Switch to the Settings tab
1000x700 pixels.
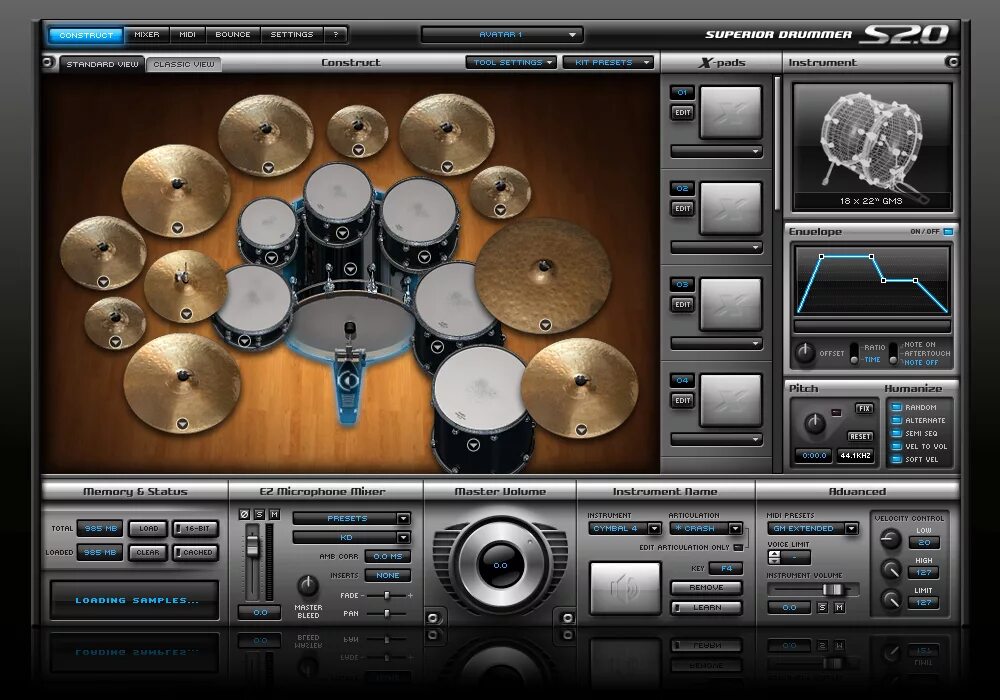291,34
